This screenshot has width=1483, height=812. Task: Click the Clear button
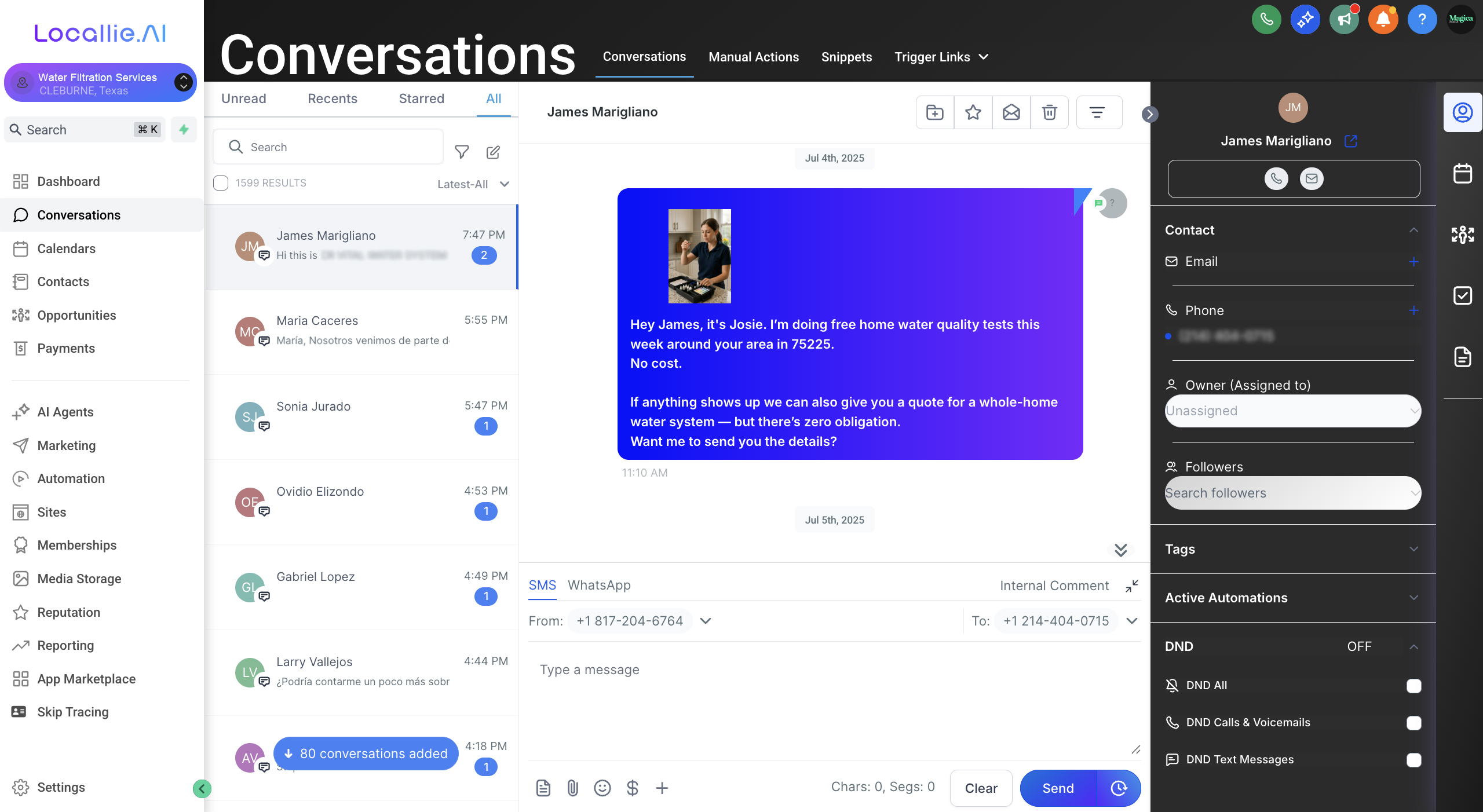(x=981, y=788)
